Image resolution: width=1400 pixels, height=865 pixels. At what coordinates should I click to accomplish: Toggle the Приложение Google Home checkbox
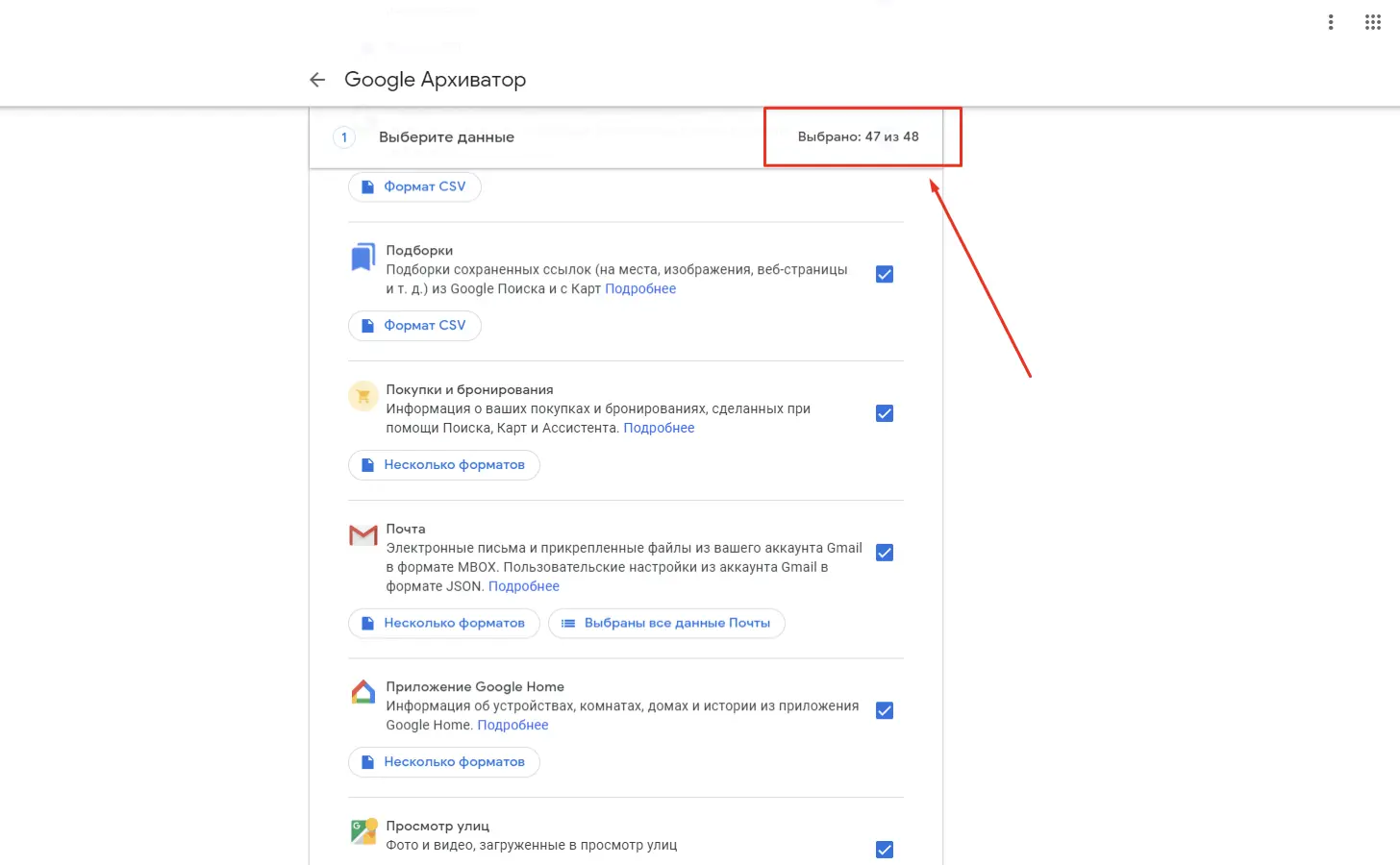[x=884, y=710]
